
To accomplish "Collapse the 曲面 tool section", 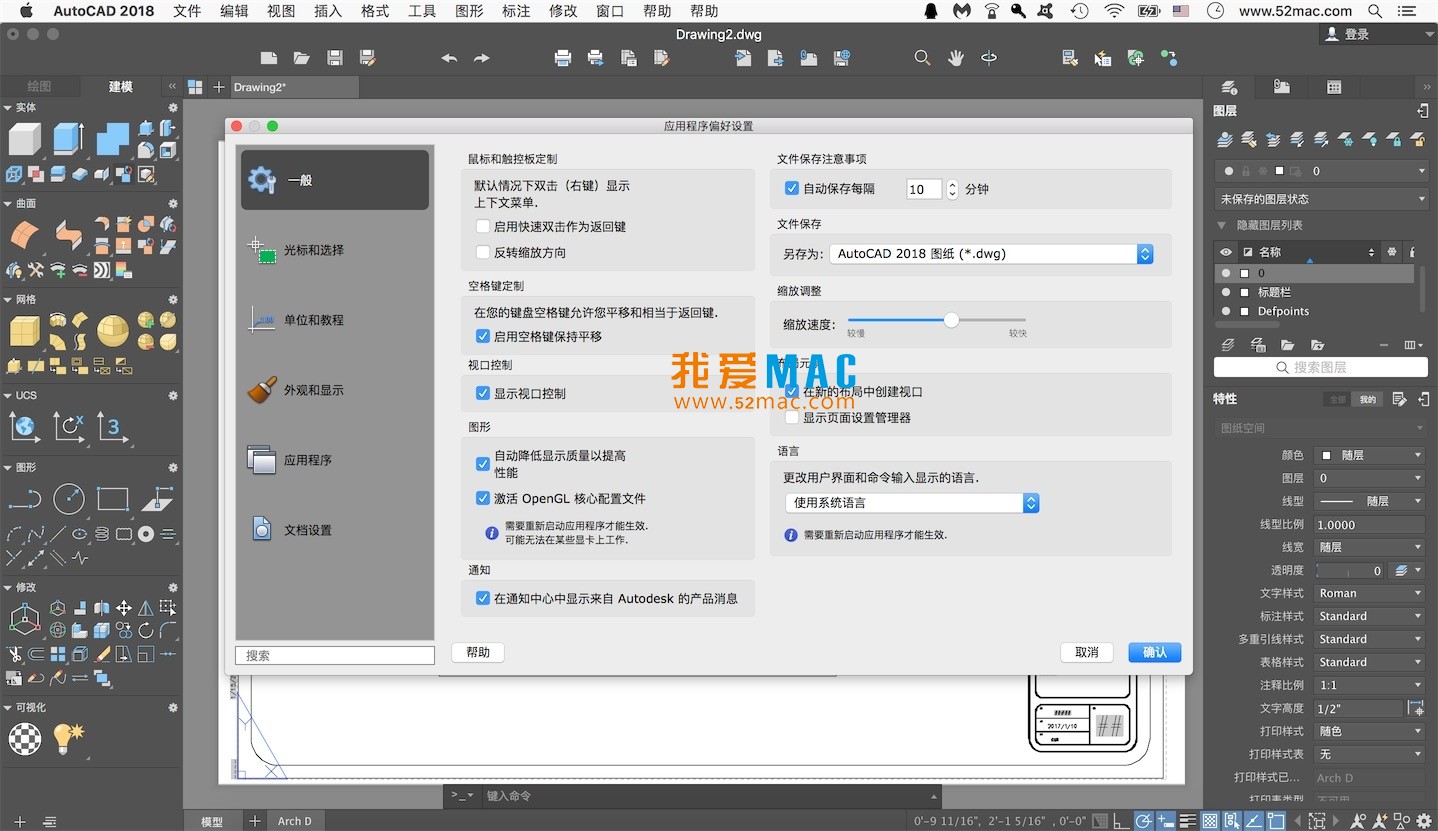I will [x=7, y=204].
